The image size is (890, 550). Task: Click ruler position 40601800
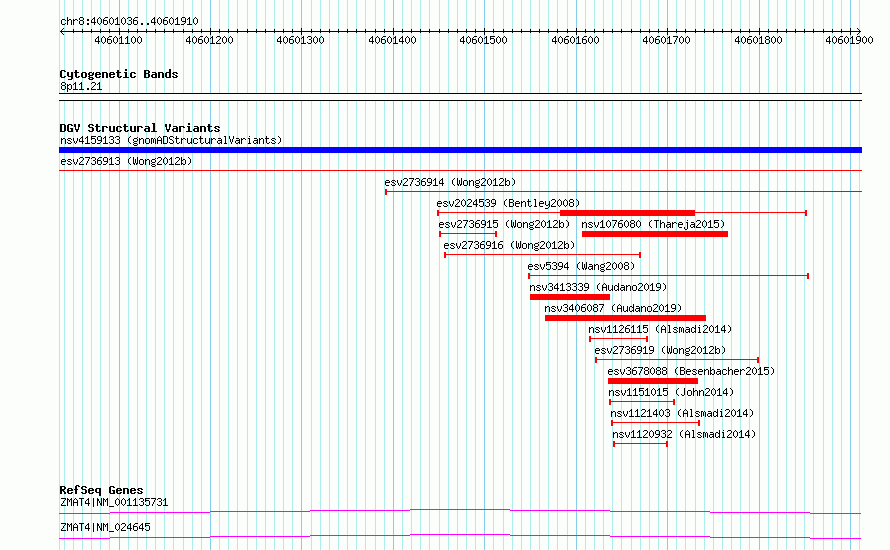(x=758, y=40)
